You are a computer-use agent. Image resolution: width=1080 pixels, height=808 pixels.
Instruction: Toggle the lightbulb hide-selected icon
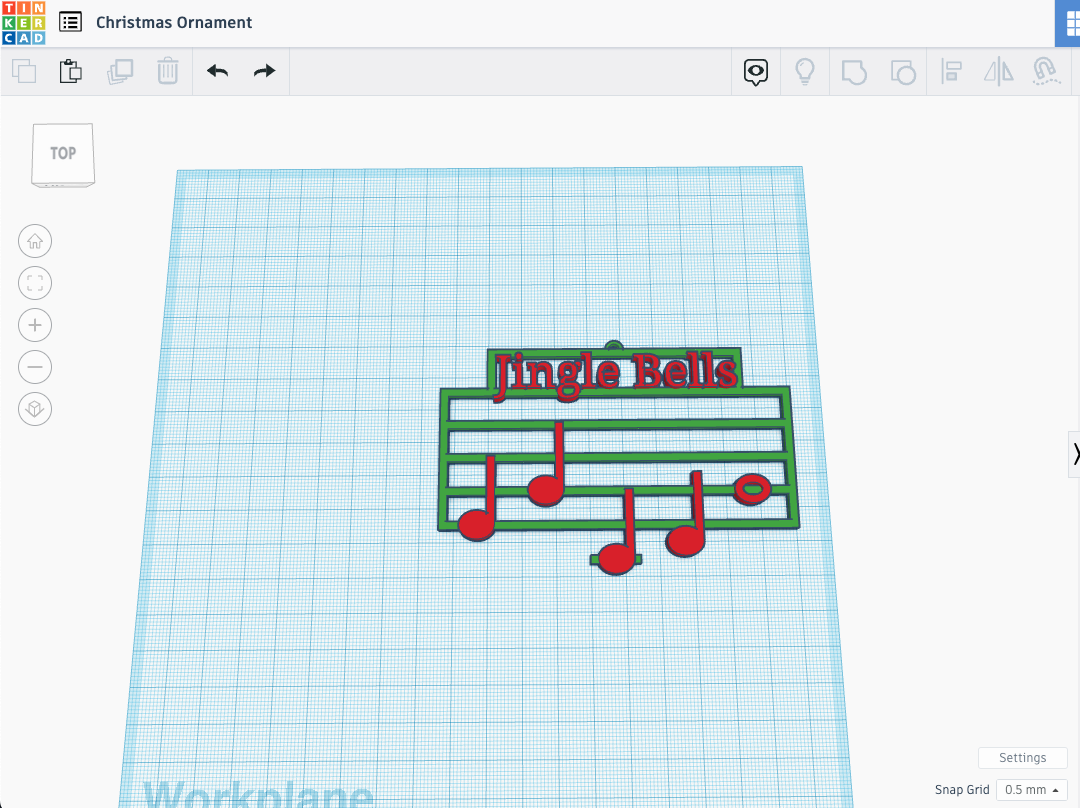pyautogui.click(x=804, y=71)
